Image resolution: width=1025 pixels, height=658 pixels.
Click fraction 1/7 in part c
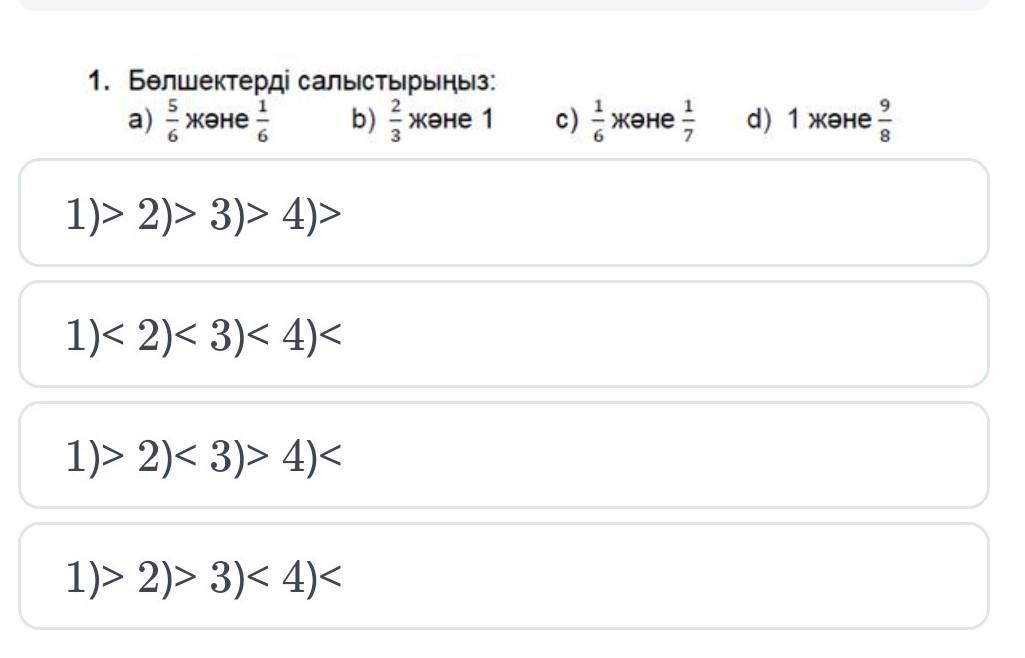click(688, 120)
